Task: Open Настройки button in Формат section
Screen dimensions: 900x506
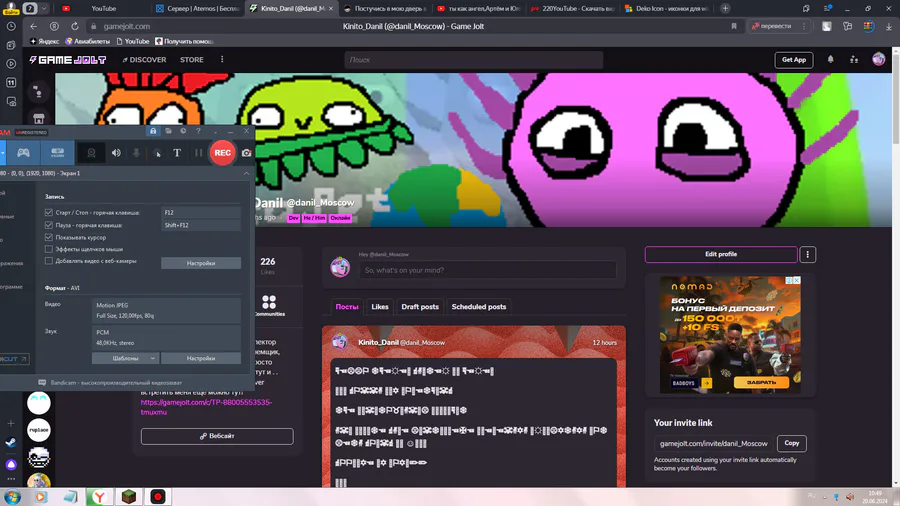Action: pyautogui.click(x=201, y=358)
